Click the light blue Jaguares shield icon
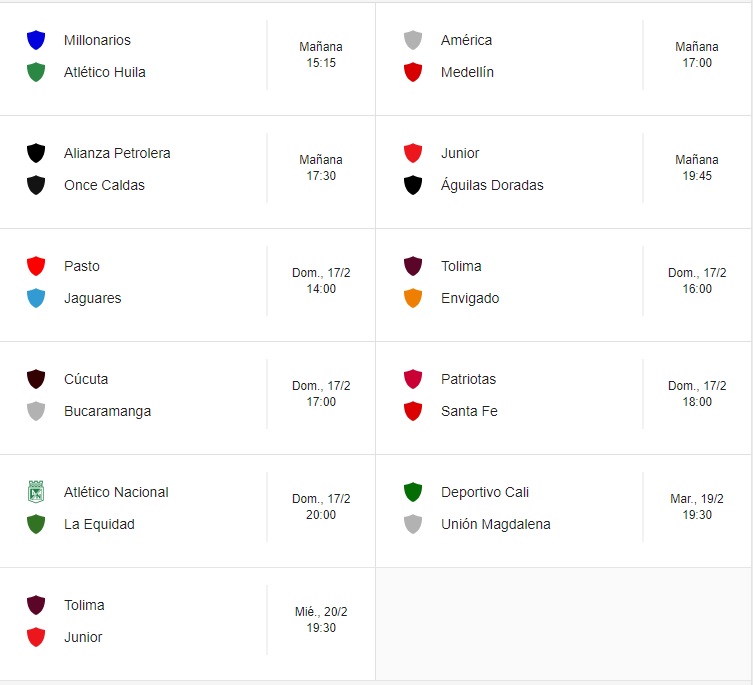The image size is (753, 685). (36, 298)
